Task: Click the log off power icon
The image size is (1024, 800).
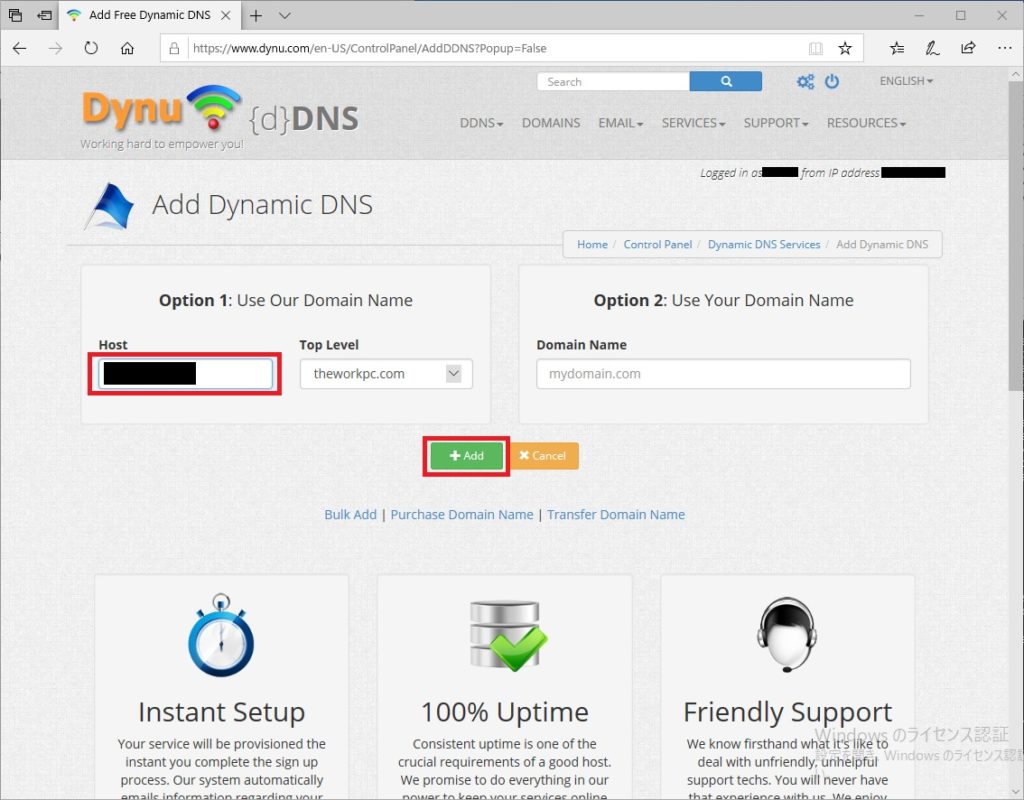Action: (x=831, y=82)
